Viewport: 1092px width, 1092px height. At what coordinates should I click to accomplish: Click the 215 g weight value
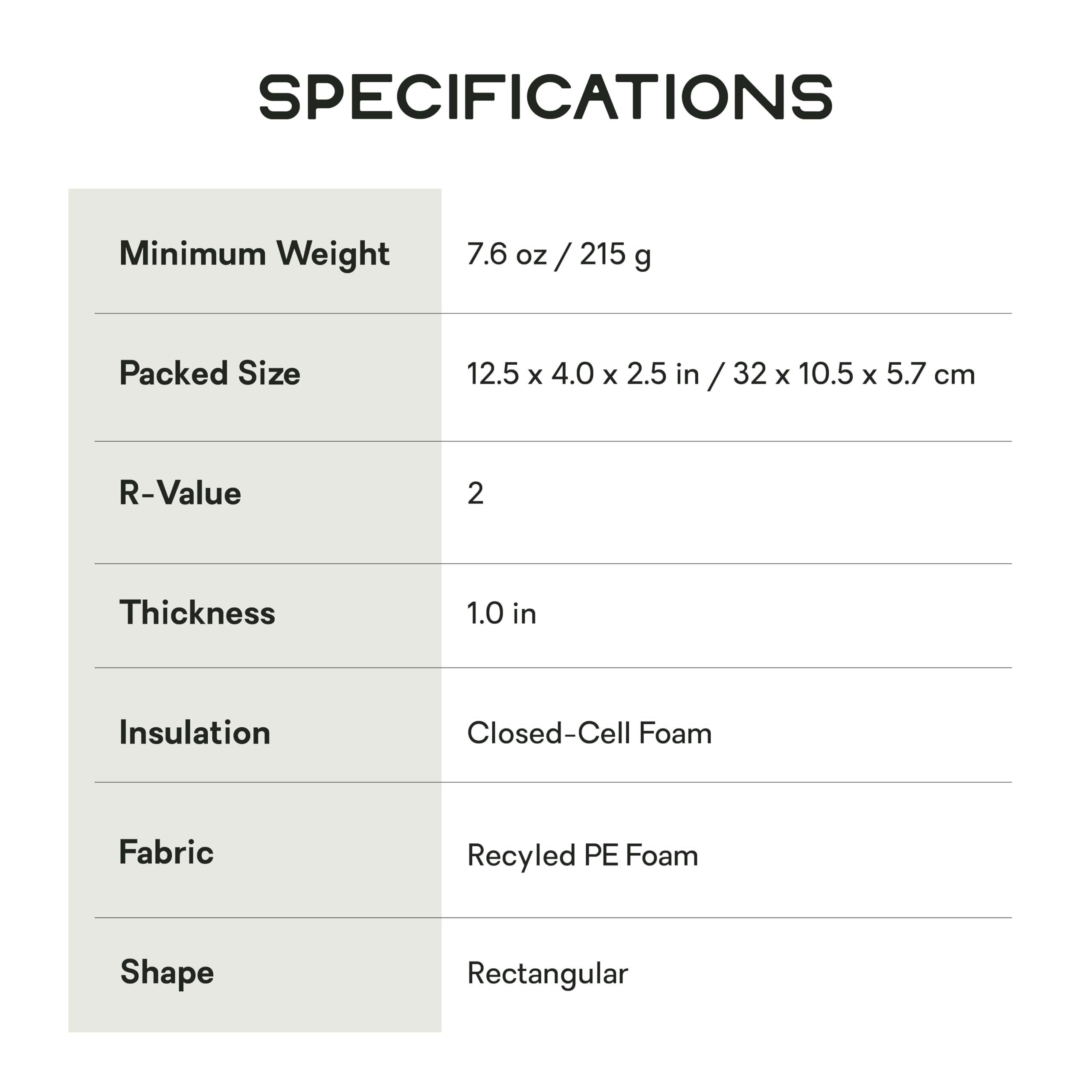615,254
